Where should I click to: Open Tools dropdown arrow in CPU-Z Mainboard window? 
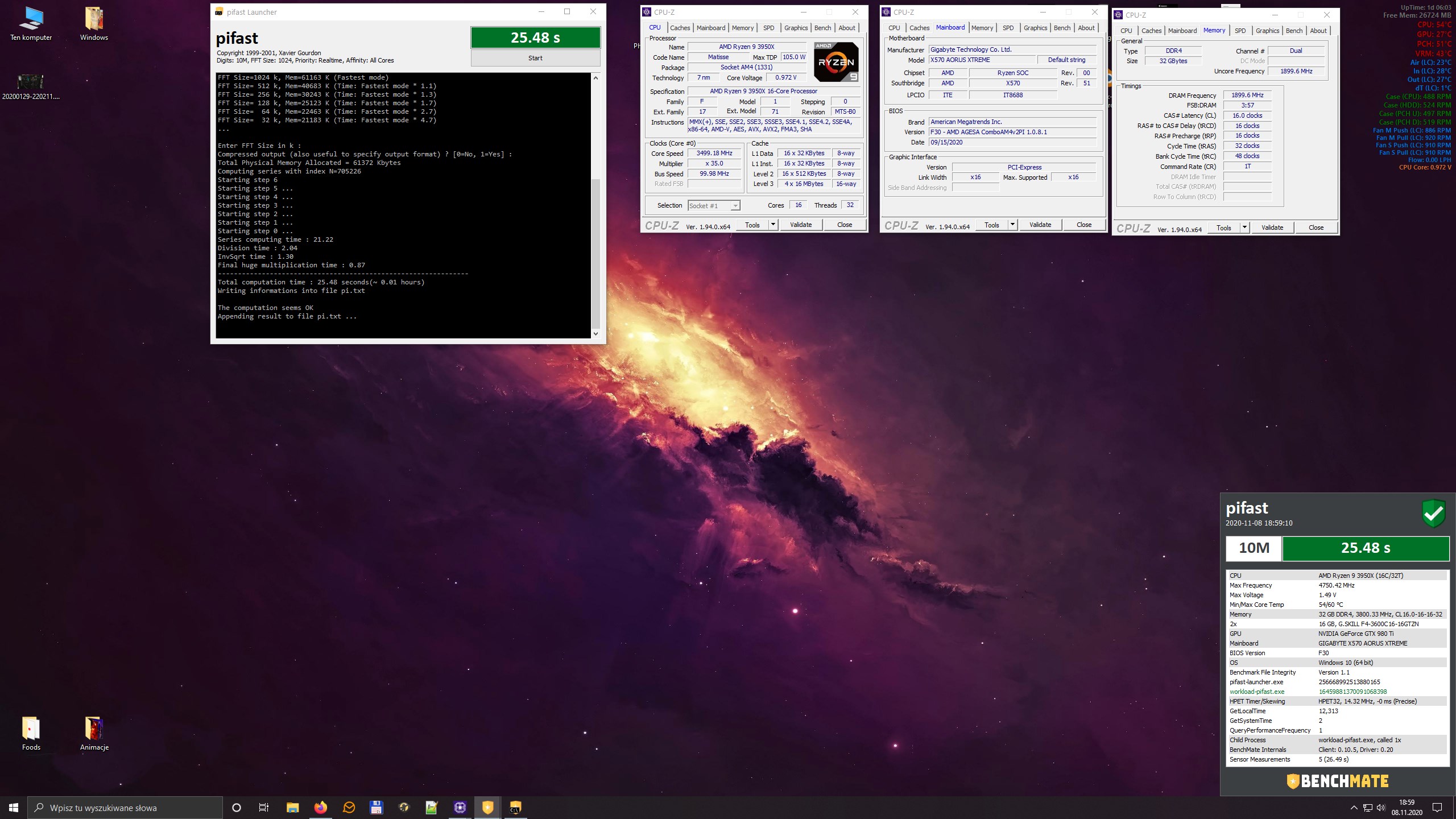pos(1012,225)
